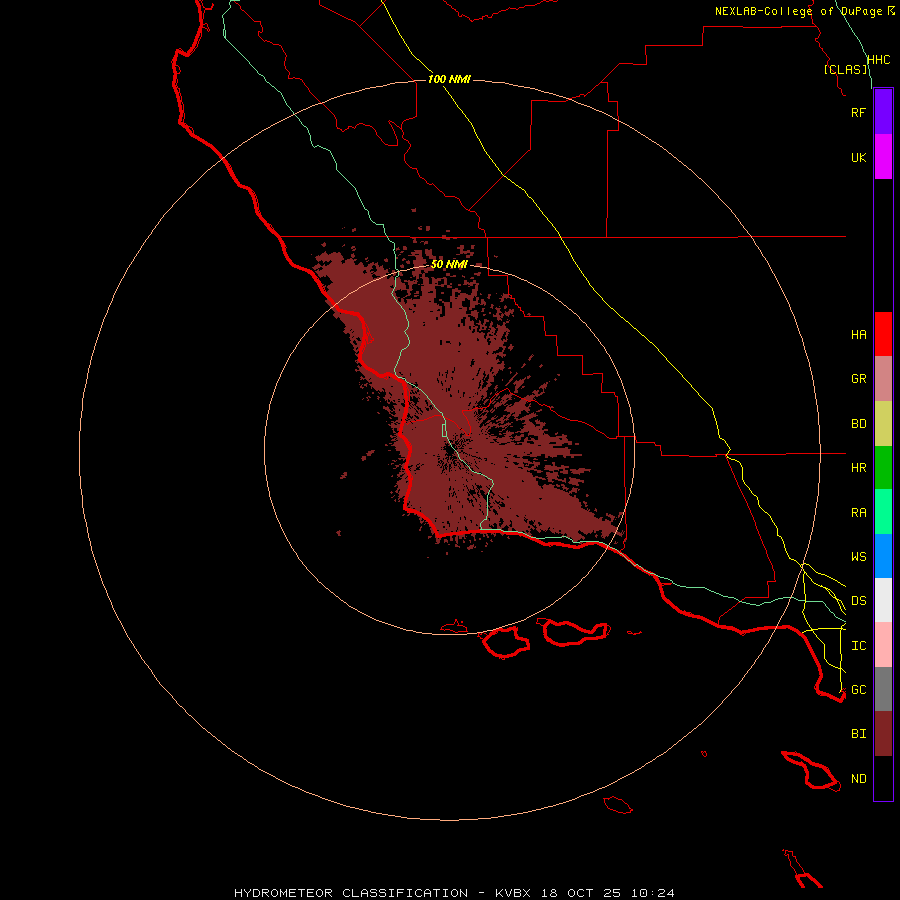Click the GR legend label
The height and width of the screenshot is (900, 900).
pos(858,379)
